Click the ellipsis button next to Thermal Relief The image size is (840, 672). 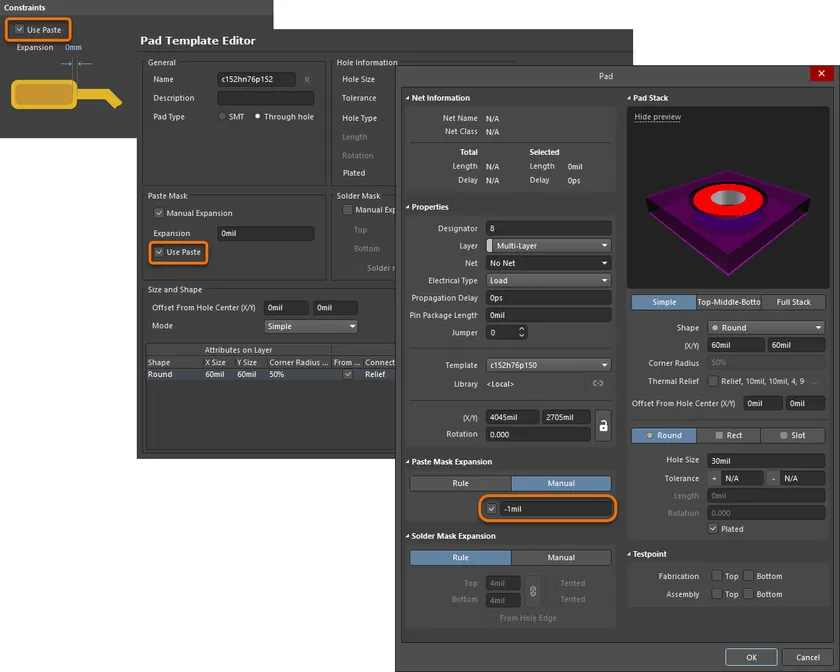click(815, 382)
